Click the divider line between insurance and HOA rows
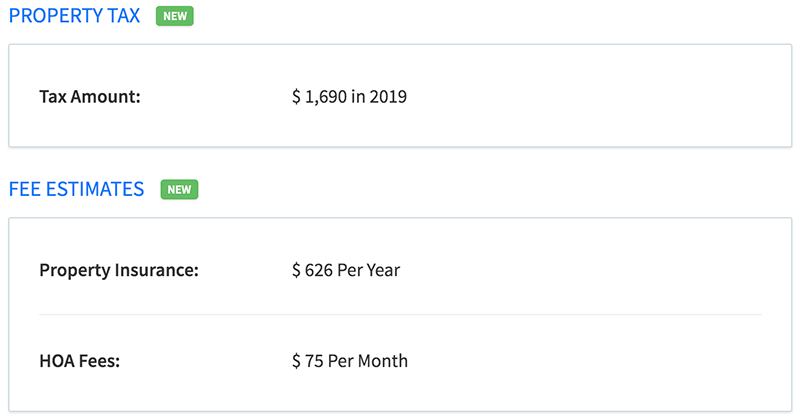Image resolution: width=800 pixels, height=419 pixels. click(x=400, y=315)
